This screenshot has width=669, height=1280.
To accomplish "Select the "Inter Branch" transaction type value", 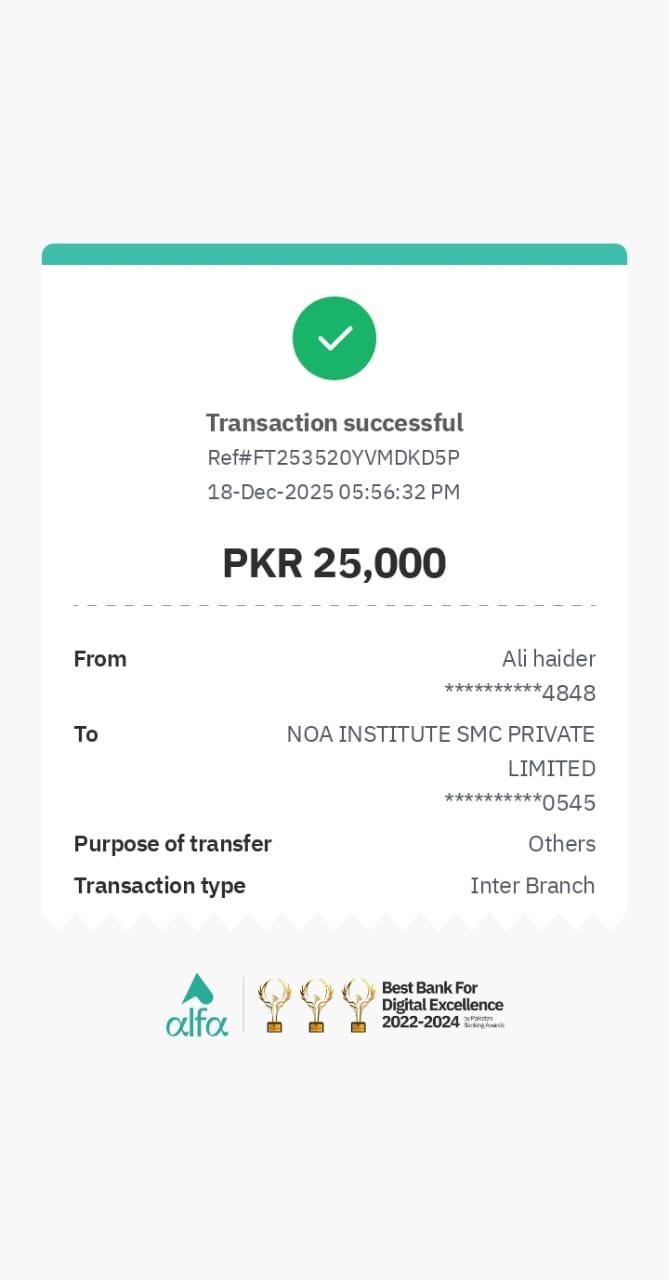I will click(x=532, y=886).
